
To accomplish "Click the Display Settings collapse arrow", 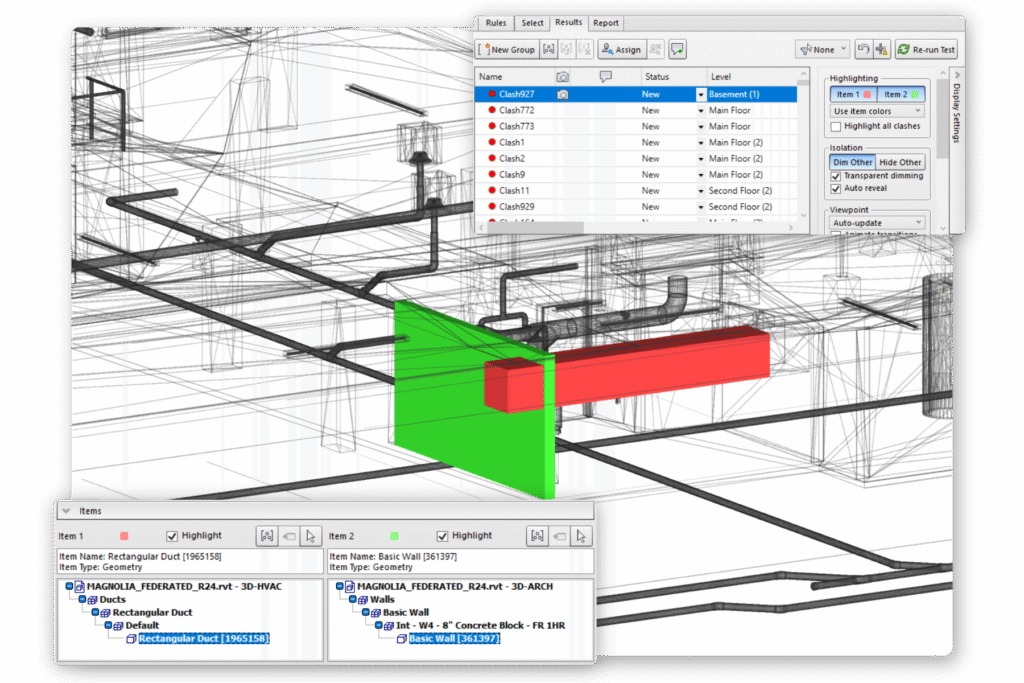I will 957,75.
